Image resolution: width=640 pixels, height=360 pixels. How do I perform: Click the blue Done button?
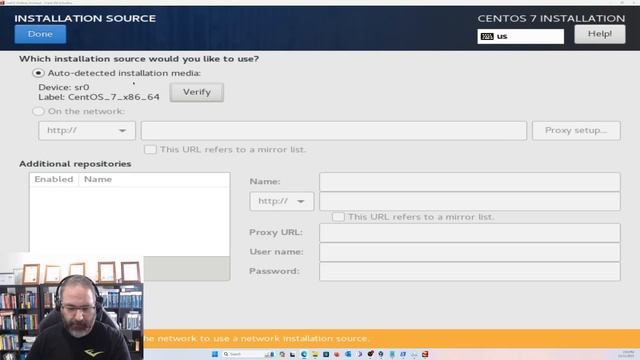[x=40, y=34]
